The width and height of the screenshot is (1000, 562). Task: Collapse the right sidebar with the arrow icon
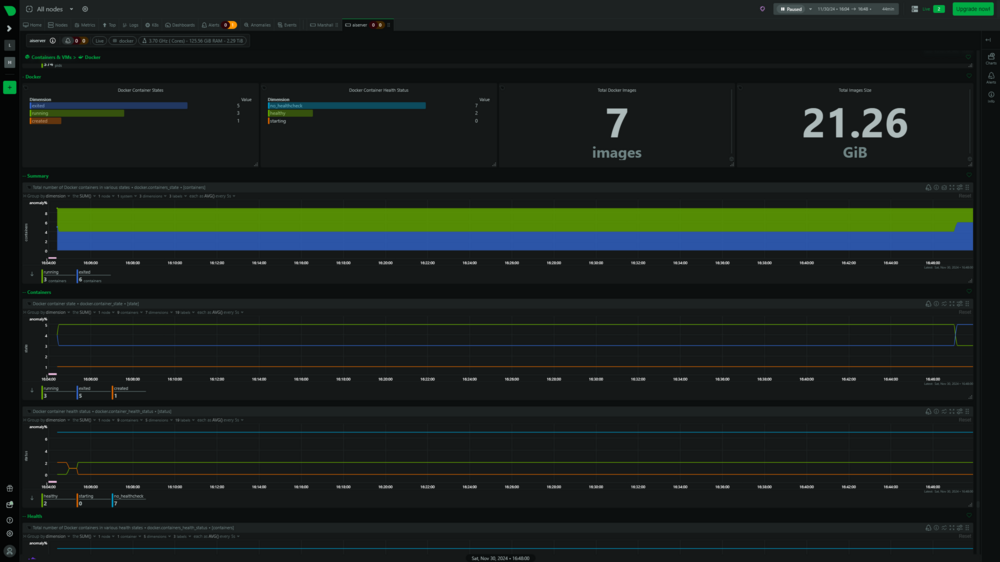989,40
